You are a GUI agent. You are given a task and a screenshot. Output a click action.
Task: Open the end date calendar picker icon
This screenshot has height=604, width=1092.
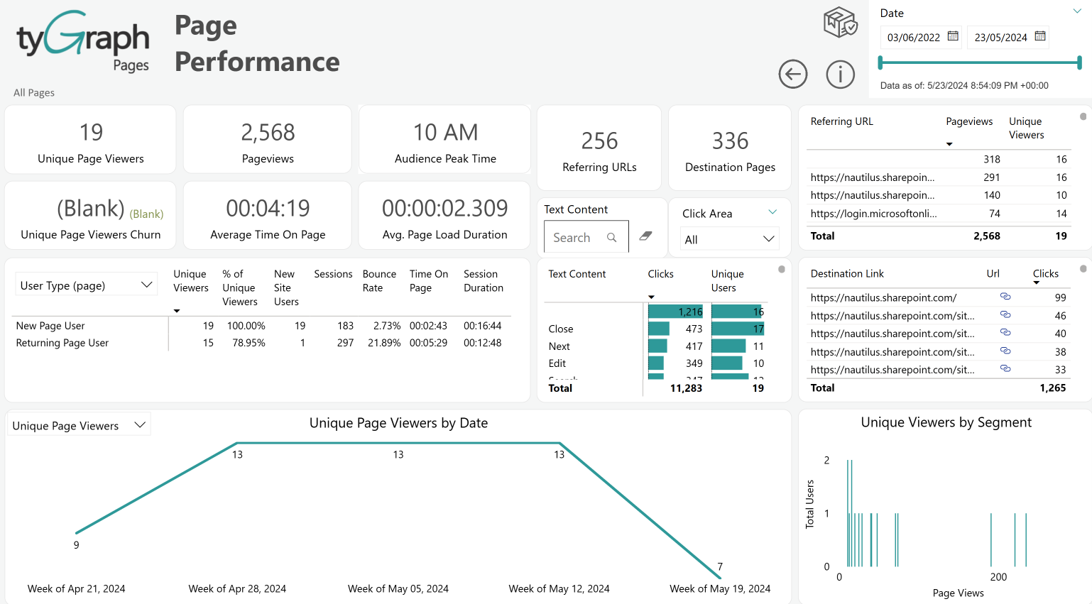point(1040,36)
